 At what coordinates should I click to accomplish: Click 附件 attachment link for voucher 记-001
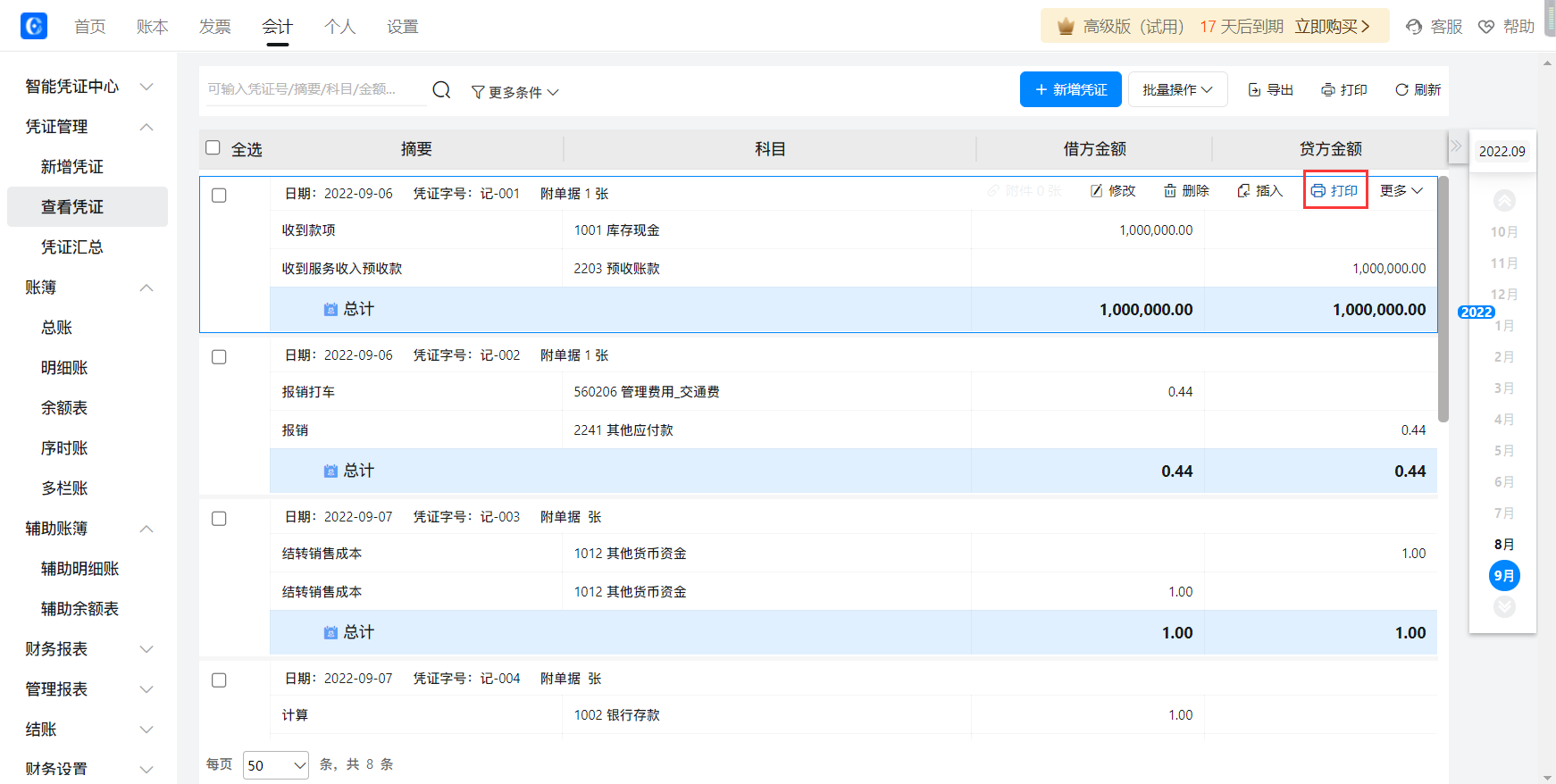pyautogui.click(x=1024, y=190)
